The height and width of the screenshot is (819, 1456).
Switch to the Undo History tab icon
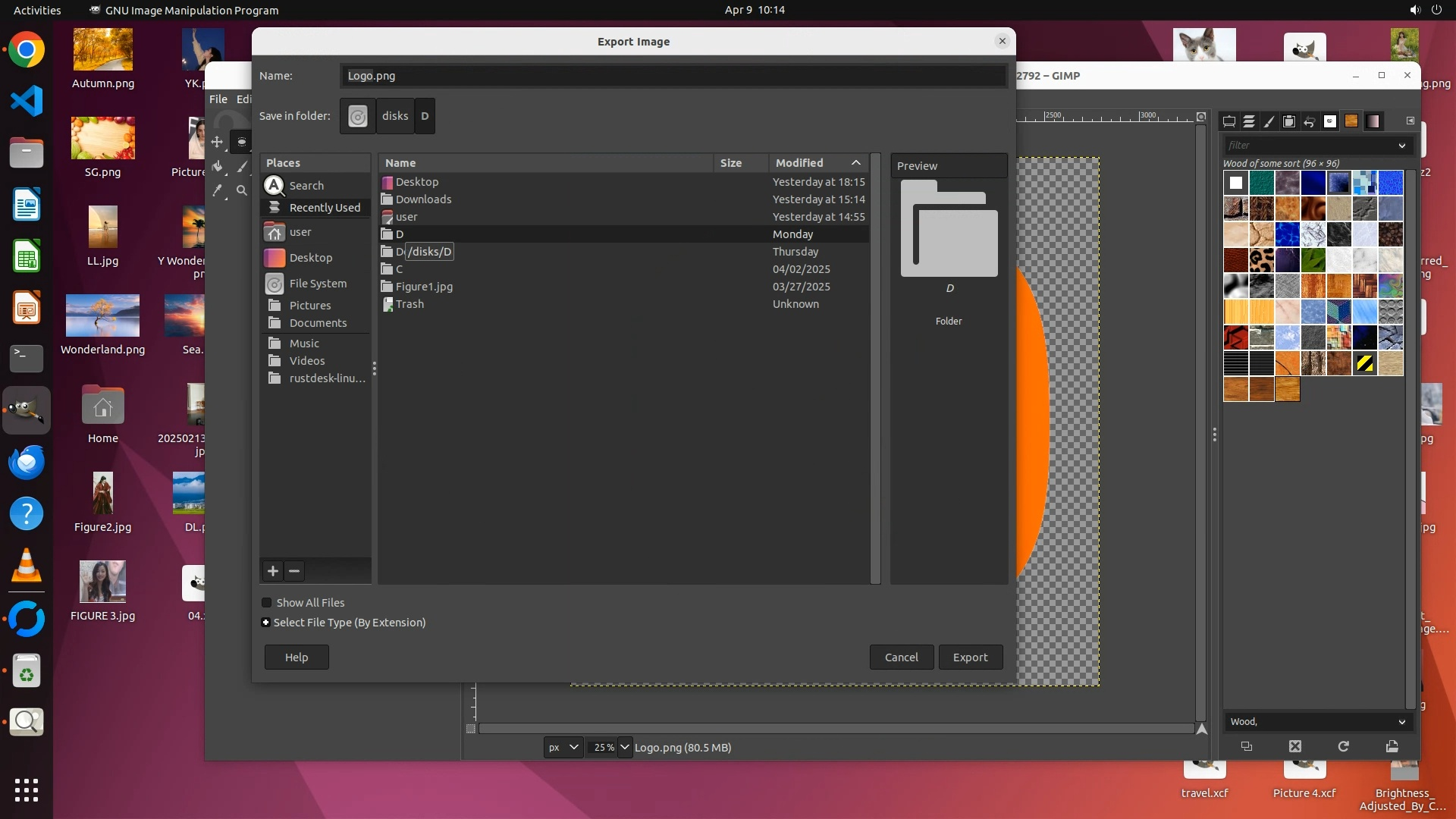[1309, 121]
